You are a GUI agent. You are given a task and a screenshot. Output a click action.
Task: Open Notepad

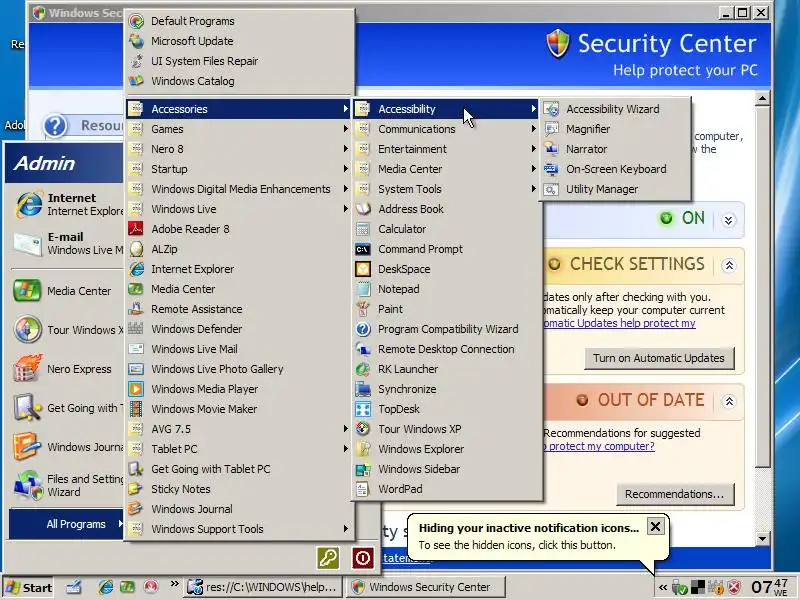coord(446,289)
